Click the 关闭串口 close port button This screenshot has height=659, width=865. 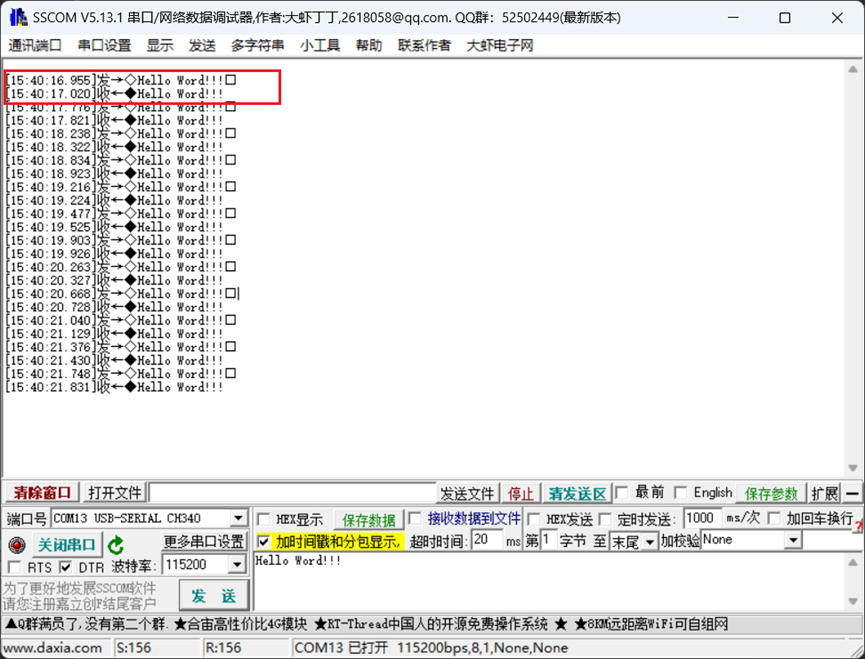click(66, 545)
